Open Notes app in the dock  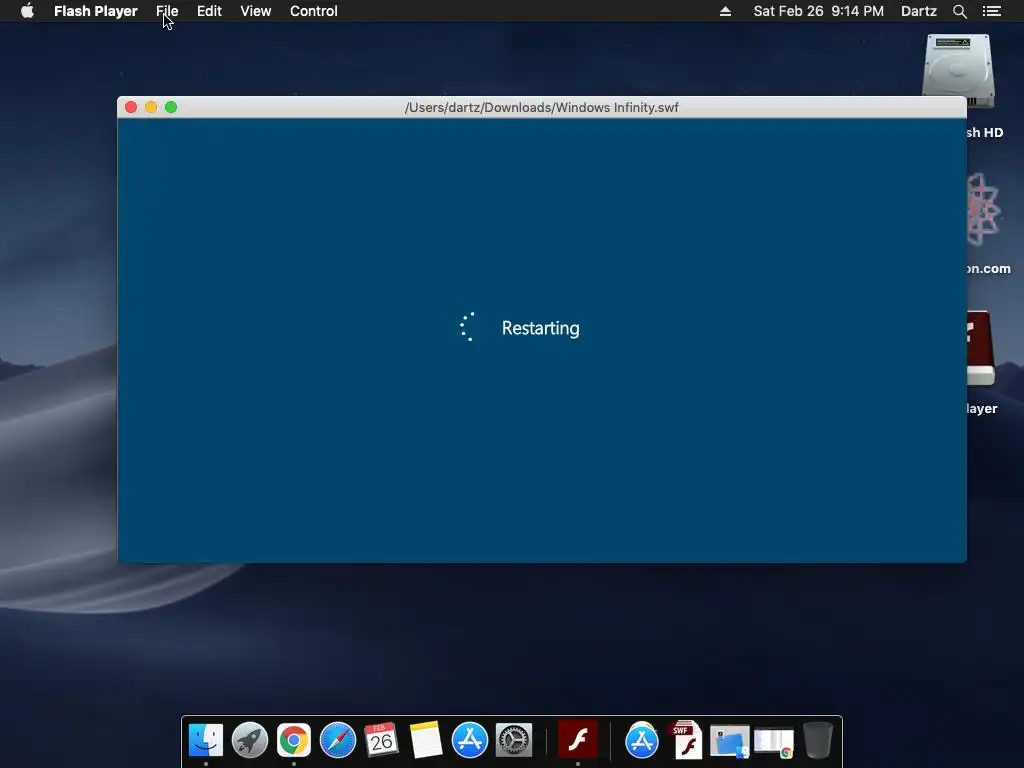[426, 740]
